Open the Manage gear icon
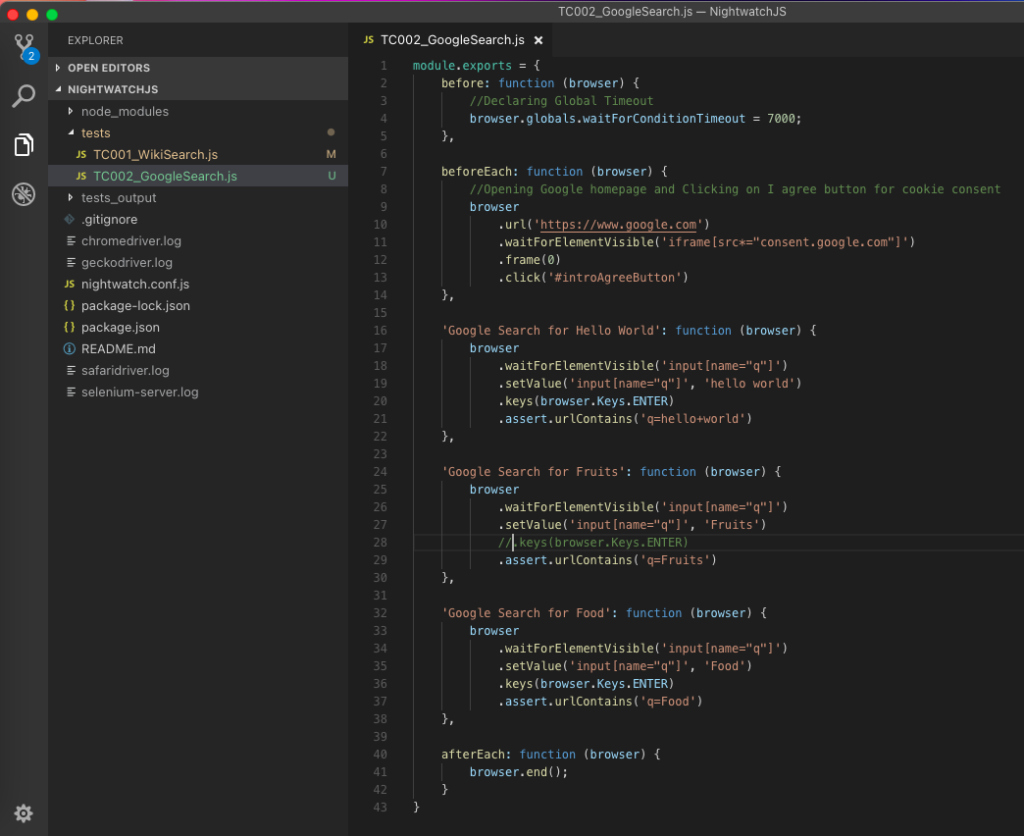 [x=24, y=813]
